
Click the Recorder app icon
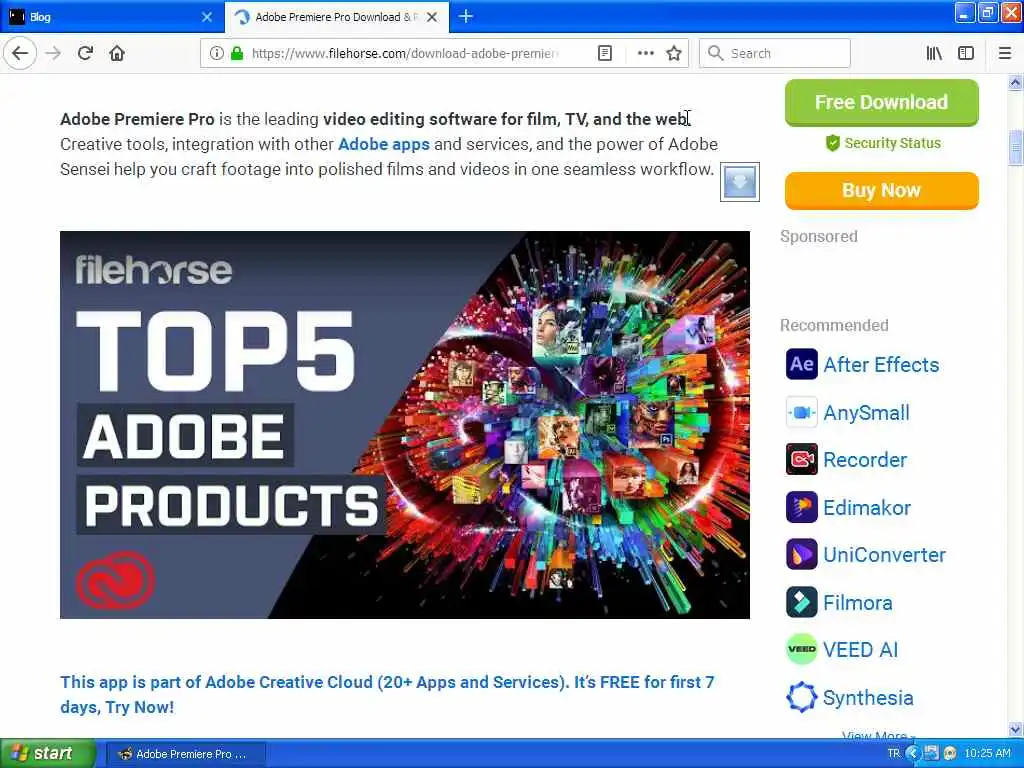pos(801,459)
